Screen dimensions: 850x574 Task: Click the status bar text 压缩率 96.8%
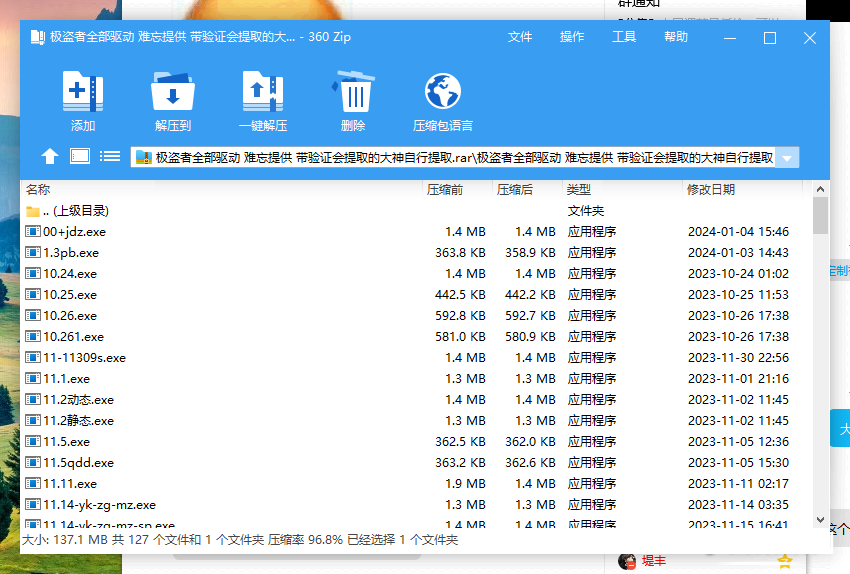[x=305, y=540]
